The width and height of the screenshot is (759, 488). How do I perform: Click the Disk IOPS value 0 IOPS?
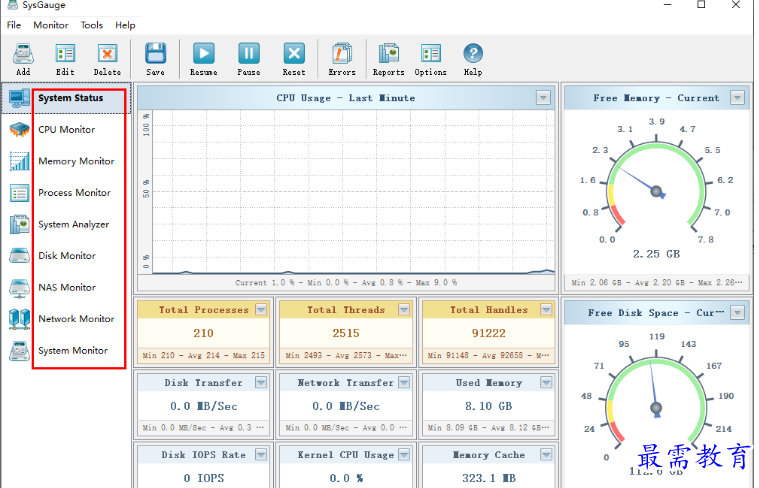204,478
